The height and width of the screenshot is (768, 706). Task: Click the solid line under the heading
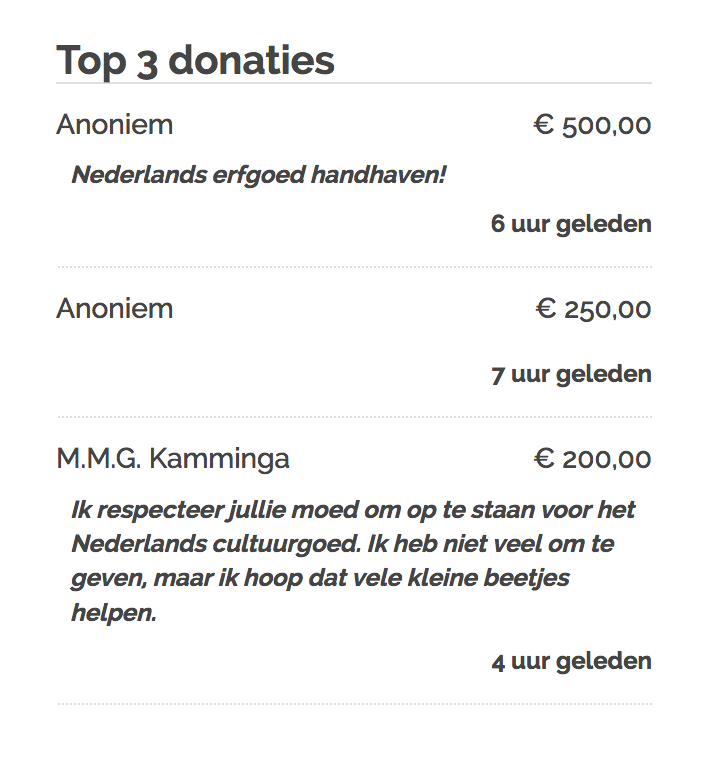pyautogui.click(x=354, y=83)
